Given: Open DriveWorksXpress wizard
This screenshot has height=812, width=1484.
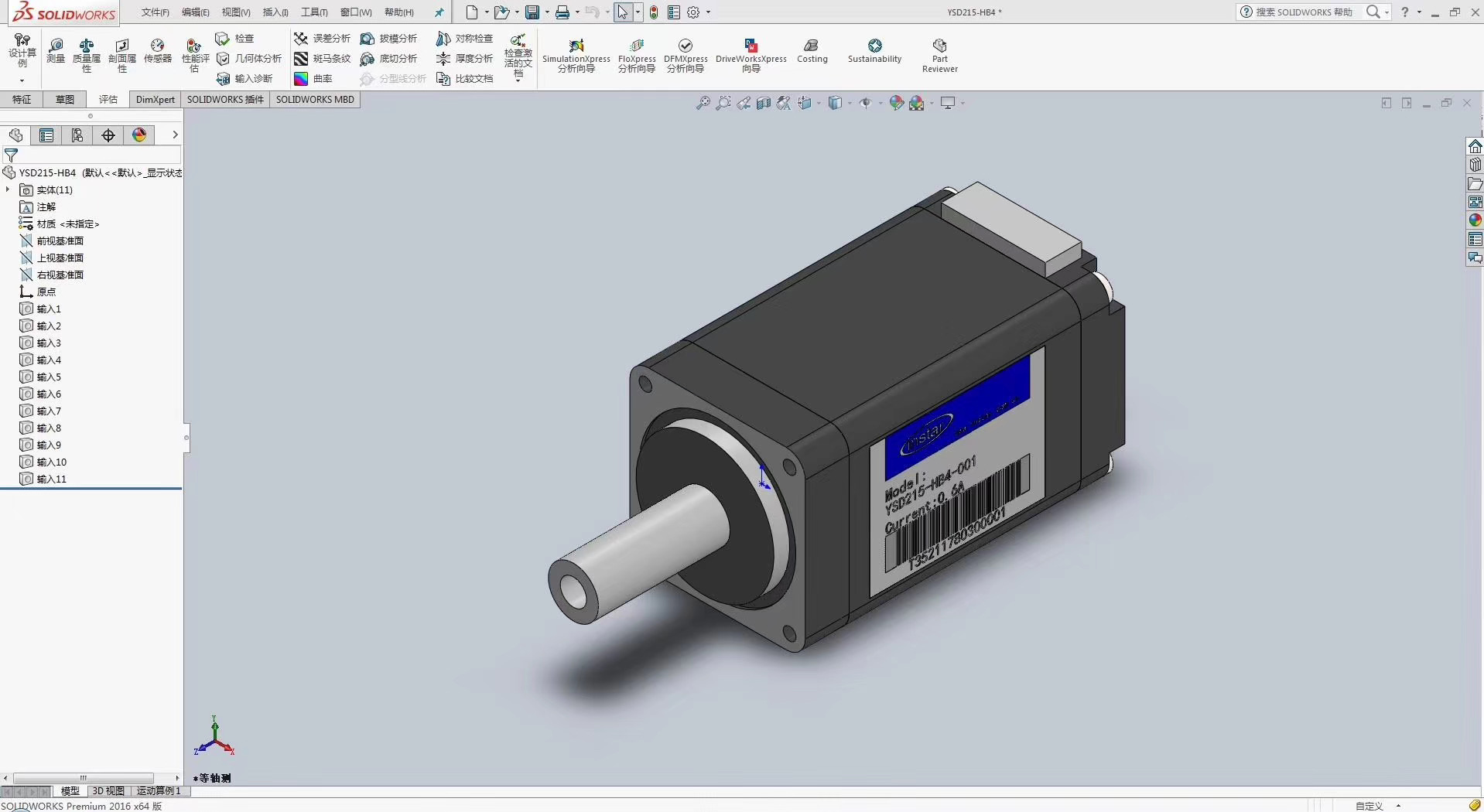Looking at the screenshot, I should (751, 56).
